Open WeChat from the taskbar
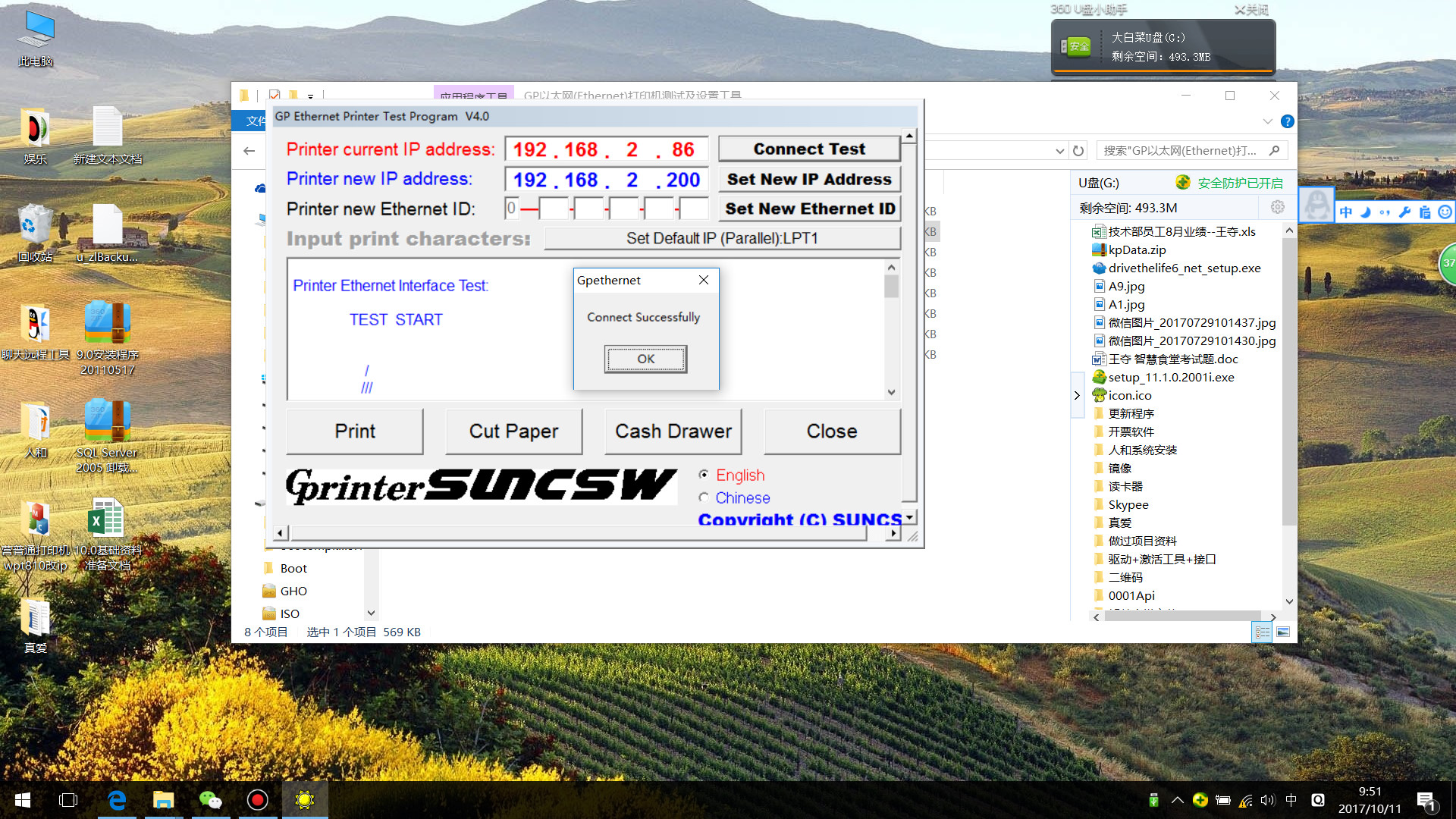 210,800
